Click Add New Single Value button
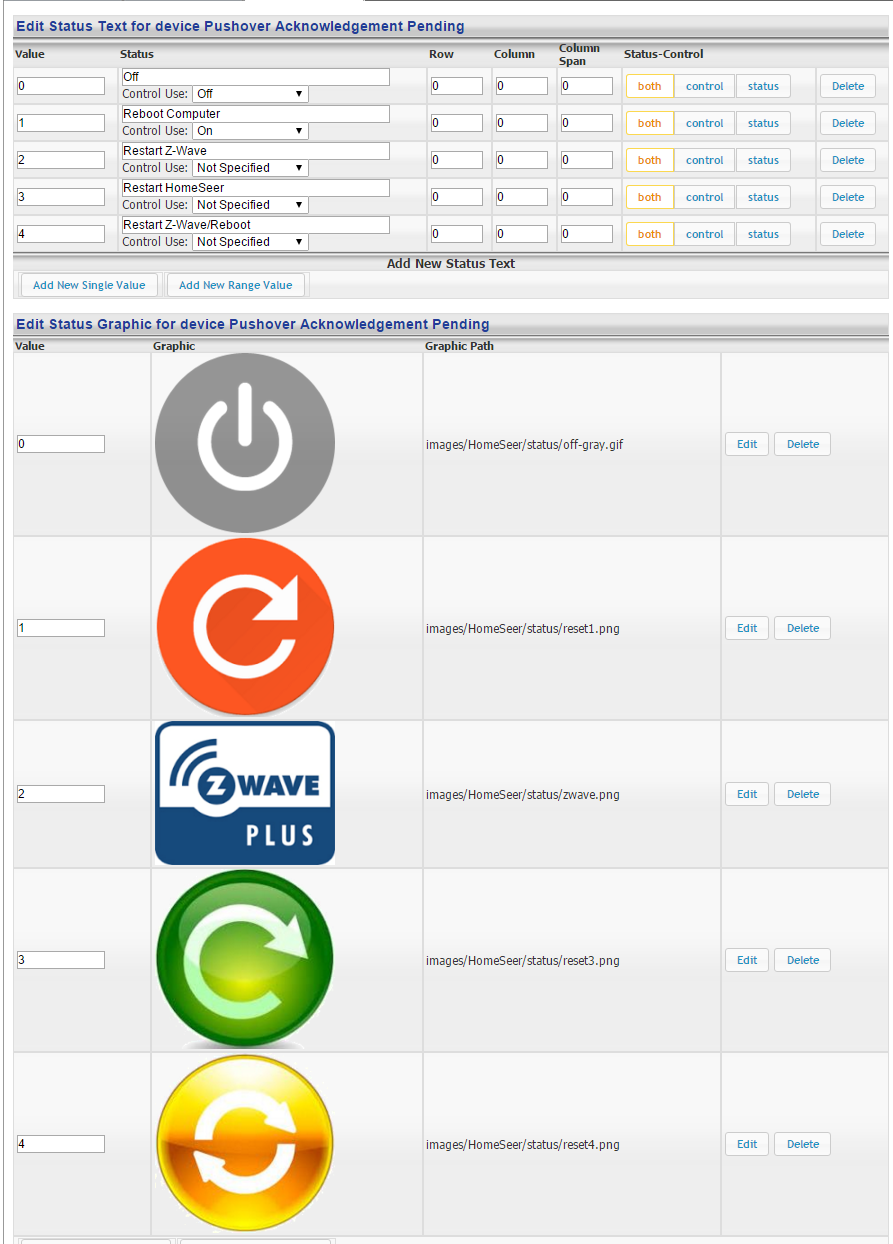 point(89,285)
